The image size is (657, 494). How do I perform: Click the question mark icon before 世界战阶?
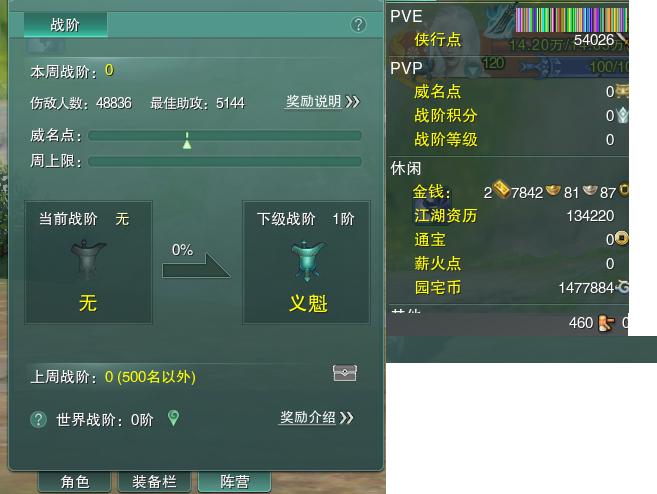point(39,419)
